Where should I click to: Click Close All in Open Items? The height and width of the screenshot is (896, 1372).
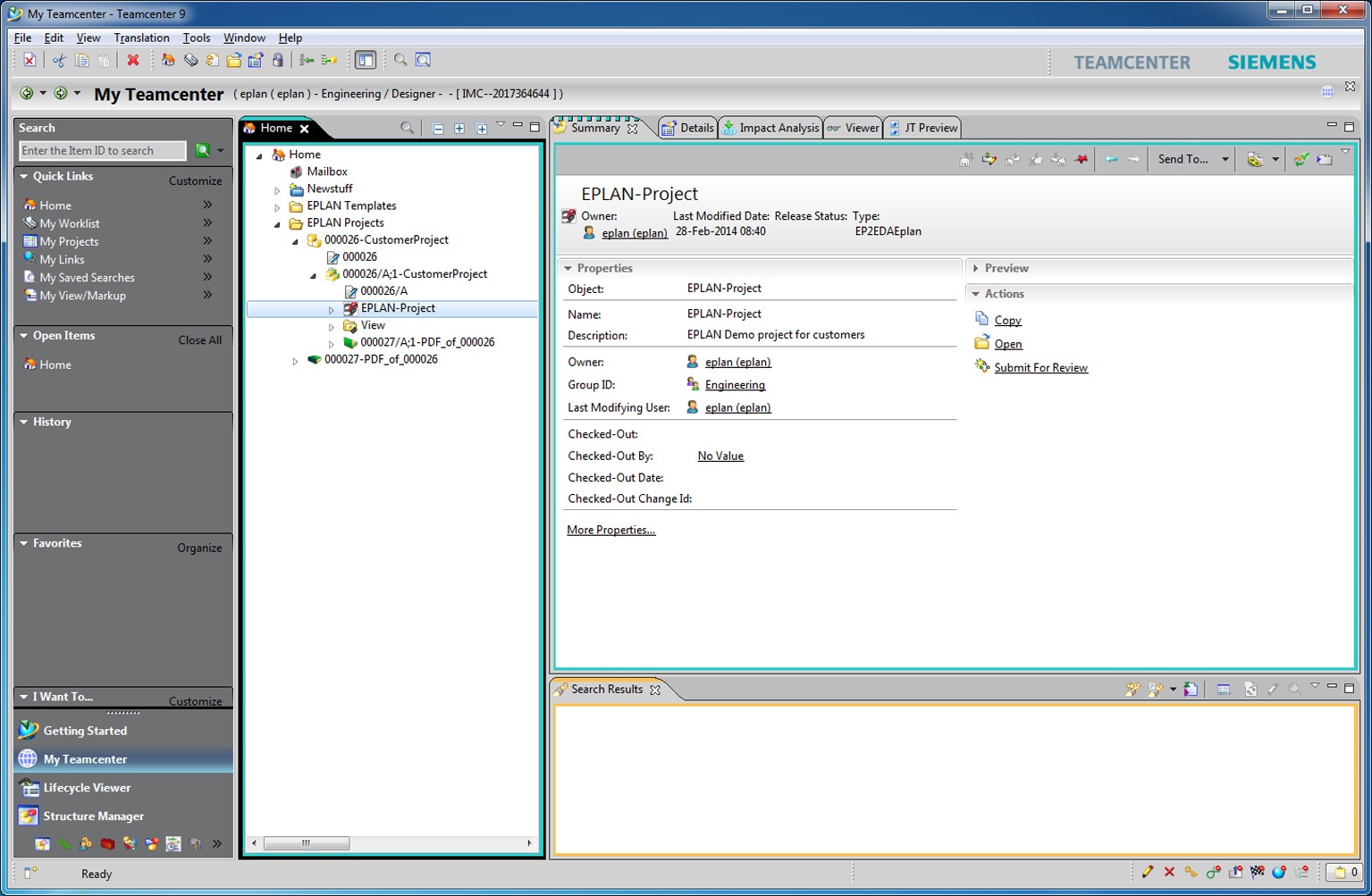pyautogui.click(x=200, y=340)
